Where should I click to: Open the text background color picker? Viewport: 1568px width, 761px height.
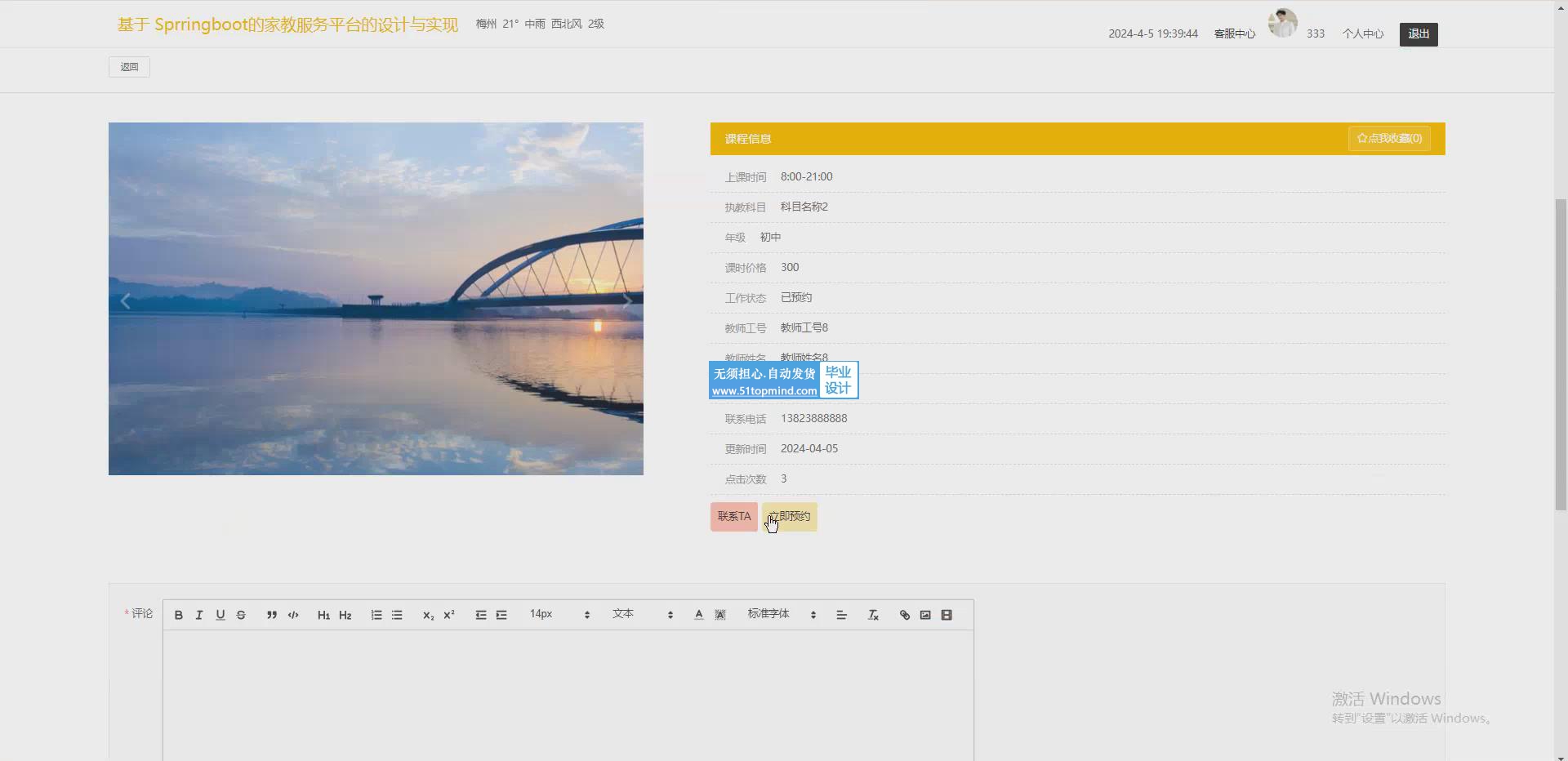coord(720,615)
